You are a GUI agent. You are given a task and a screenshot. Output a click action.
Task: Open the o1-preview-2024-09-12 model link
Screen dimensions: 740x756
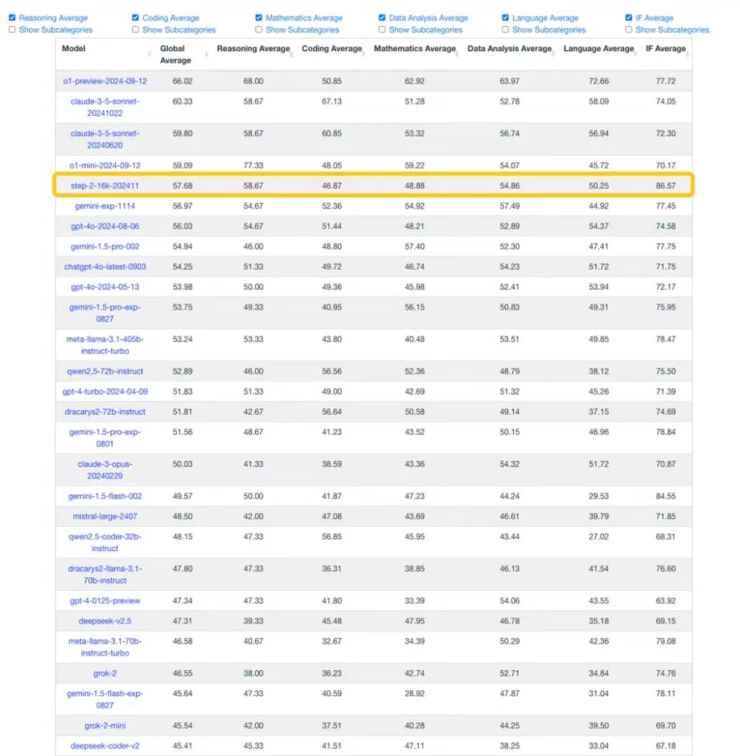click(x=104, y=81)
